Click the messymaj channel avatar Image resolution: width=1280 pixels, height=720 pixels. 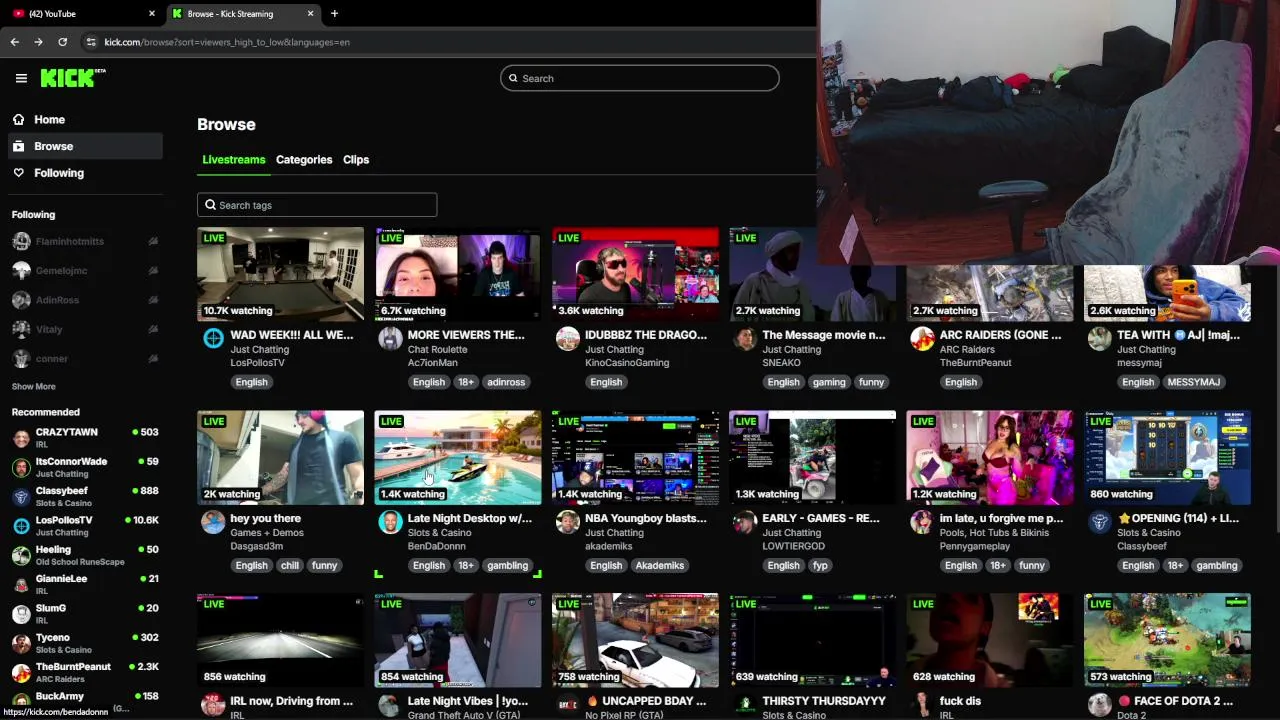pyautogui.click(x=1100, y=339)
